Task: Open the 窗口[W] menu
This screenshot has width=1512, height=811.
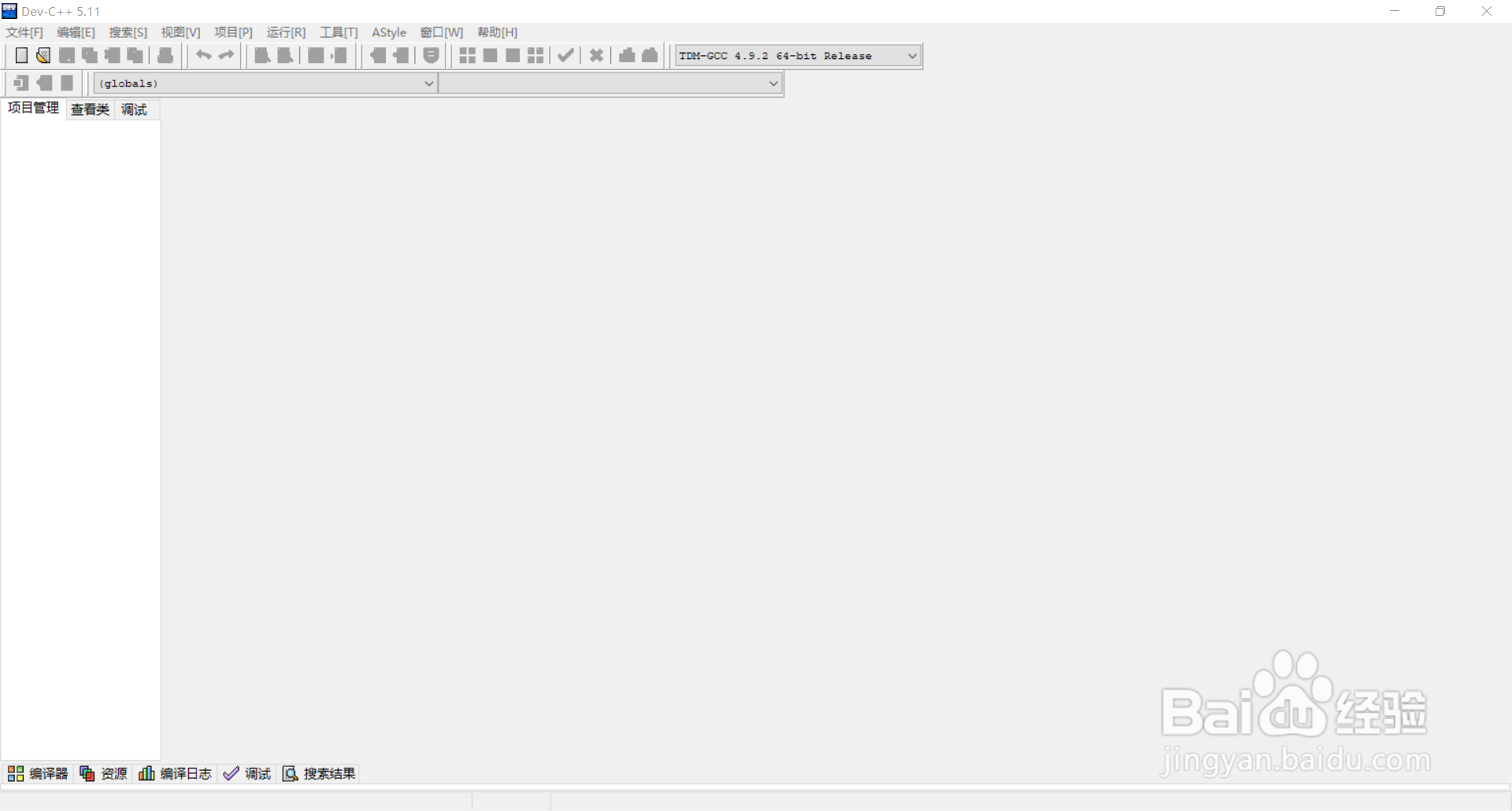Action: click(442, 32)
